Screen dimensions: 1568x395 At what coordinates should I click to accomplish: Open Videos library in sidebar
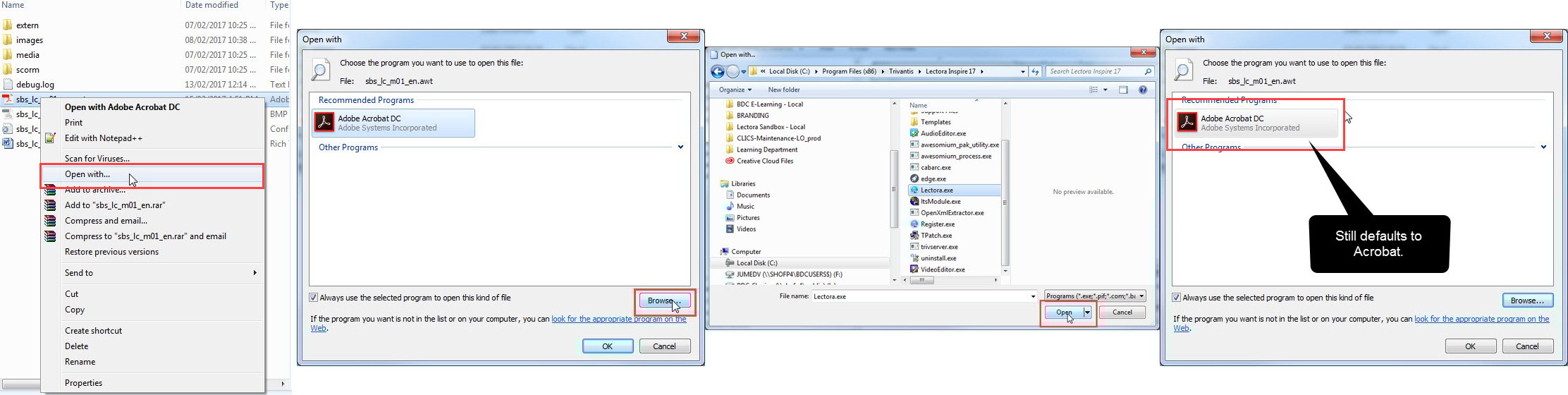[746, 229]
